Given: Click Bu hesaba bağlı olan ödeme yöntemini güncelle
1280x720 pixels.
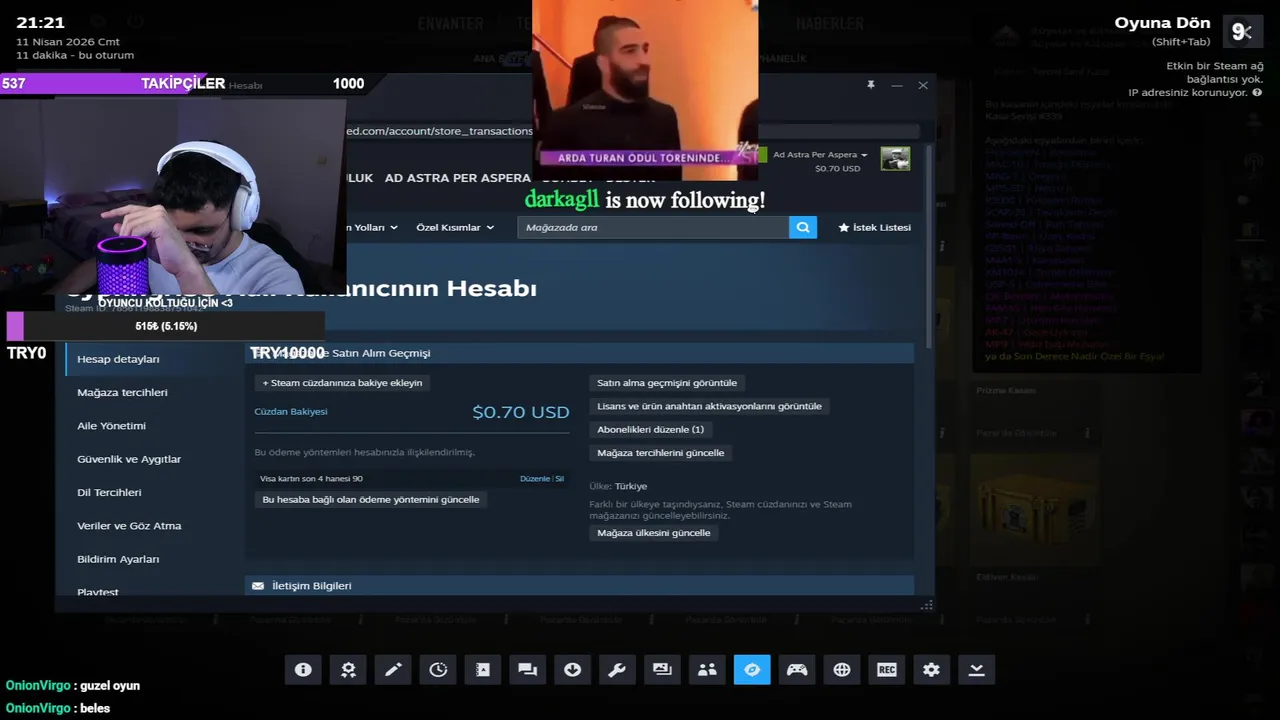Looking at the screenshot, I should 371,499.
